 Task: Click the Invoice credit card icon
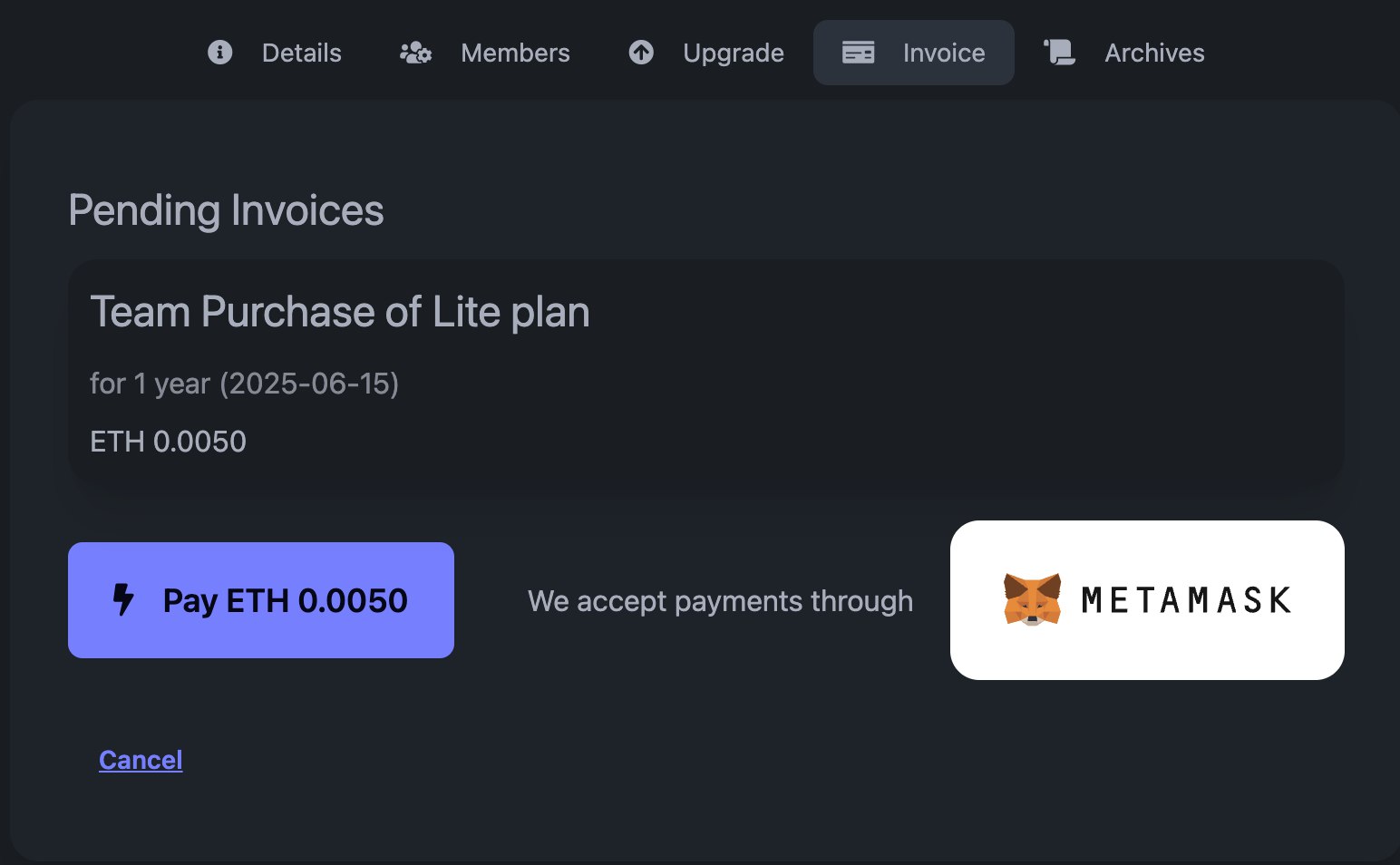click(x=858, y=53)
